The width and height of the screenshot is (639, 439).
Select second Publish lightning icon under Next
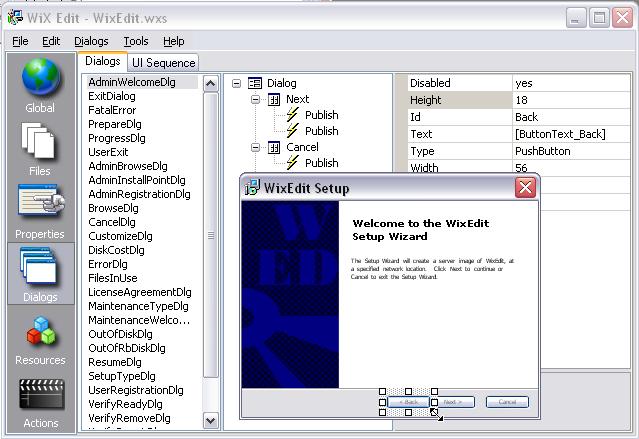293,130
